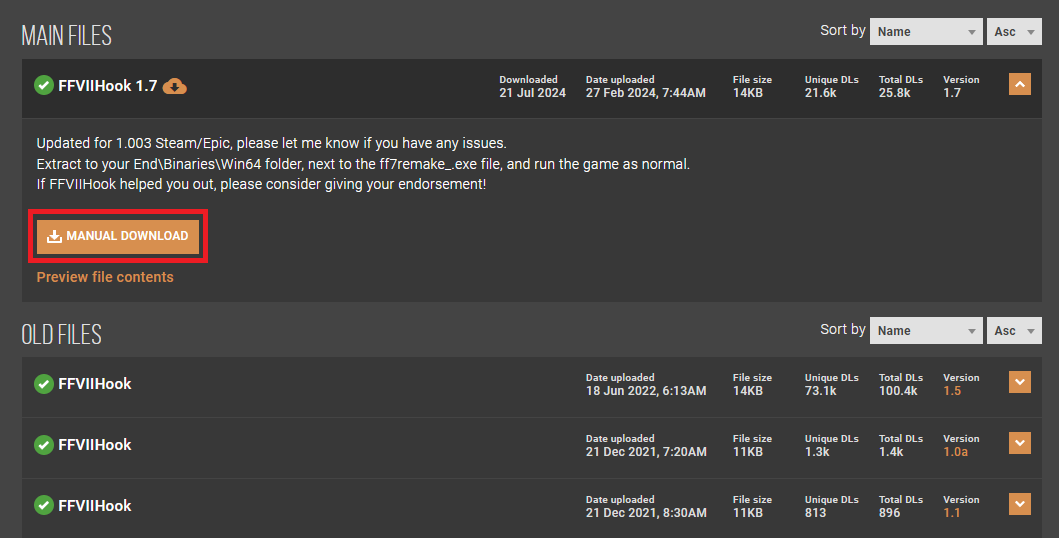
Task: Click FFVIIHook title uploaded 21 Dec 2021, 7:20AM
Action: pos(95,445)
